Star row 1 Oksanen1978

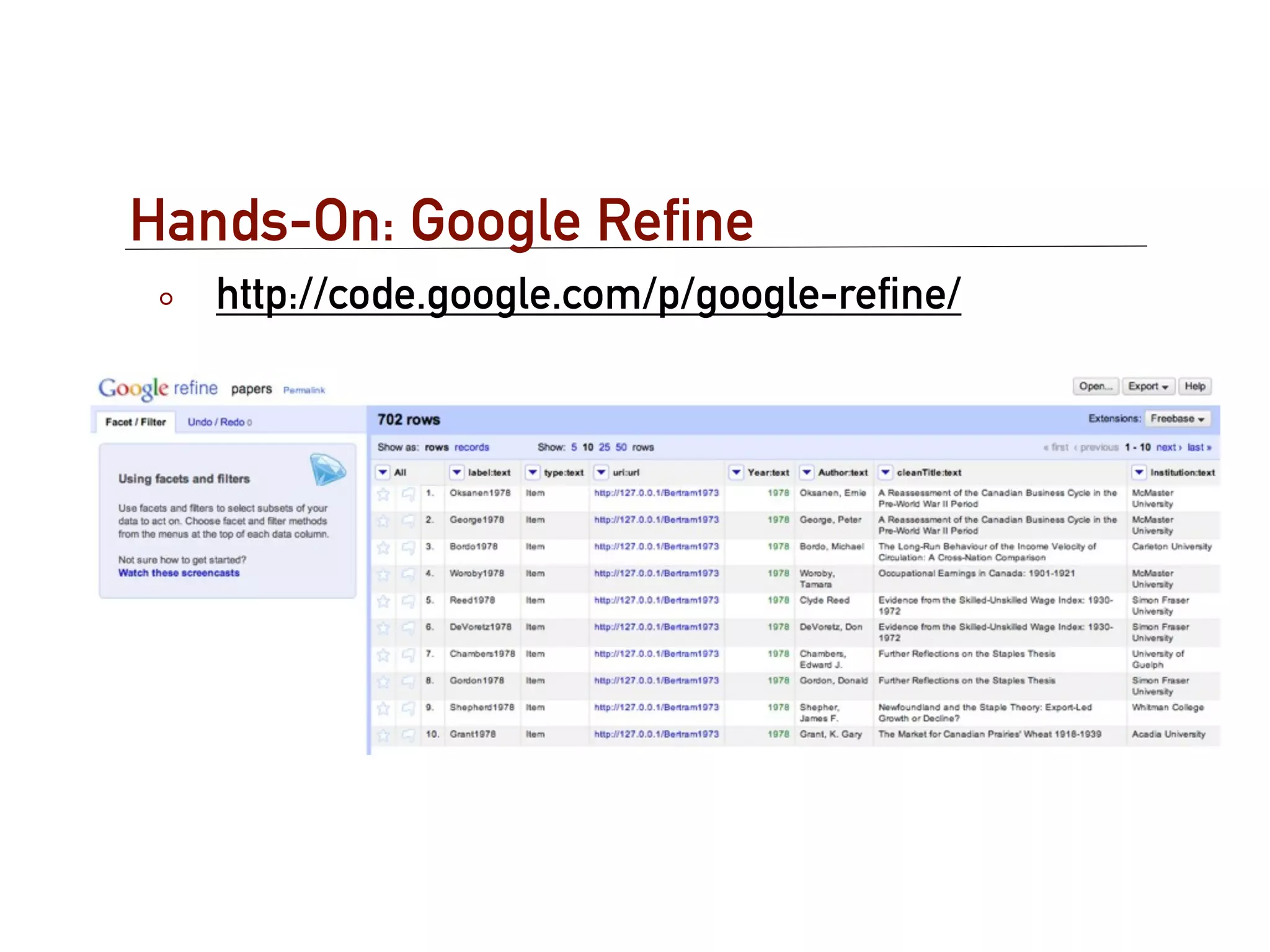point(383,494)
